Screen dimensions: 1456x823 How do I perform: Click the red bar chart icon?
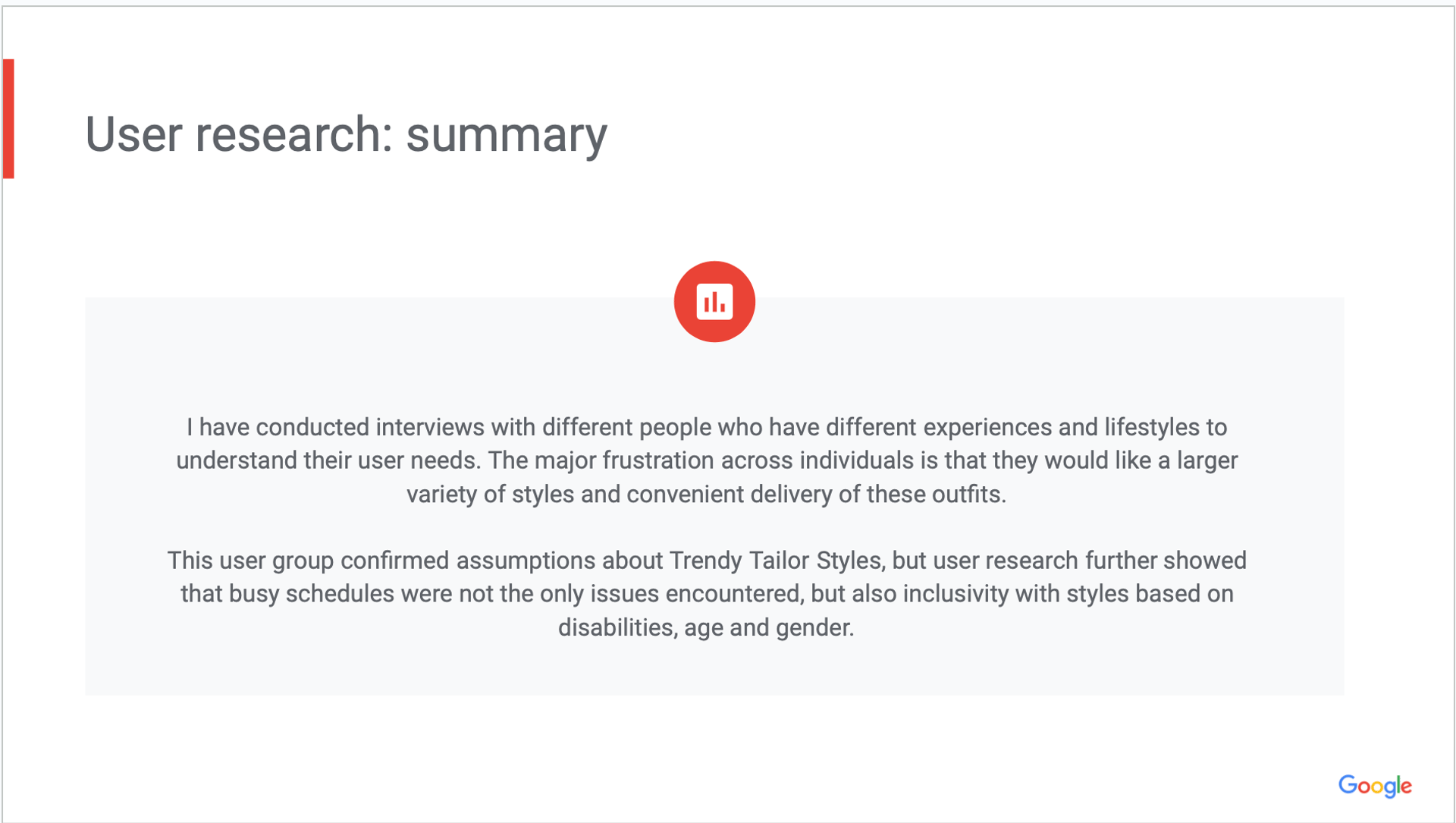coord(714,302)
